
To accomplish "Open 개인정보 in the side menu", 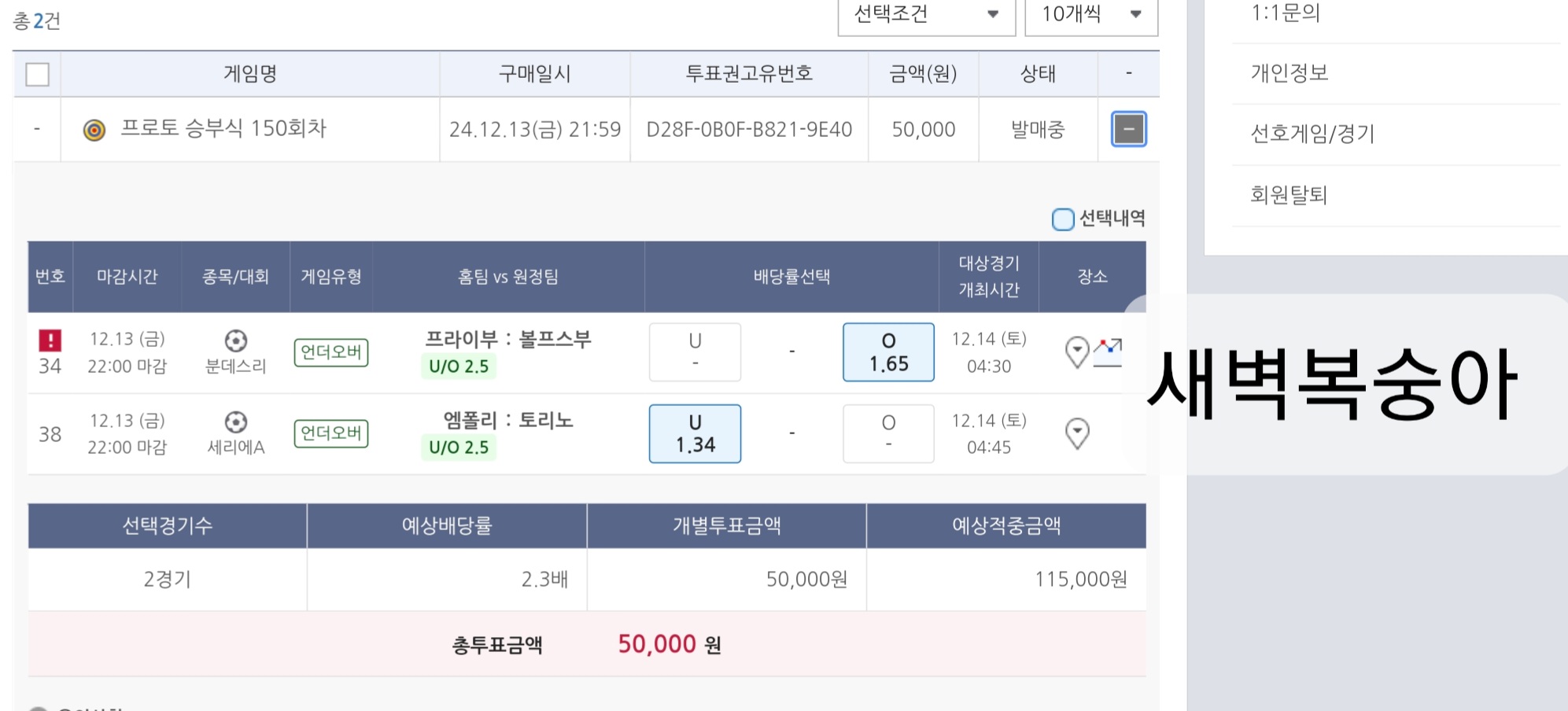I will (x=1289, y=73).
